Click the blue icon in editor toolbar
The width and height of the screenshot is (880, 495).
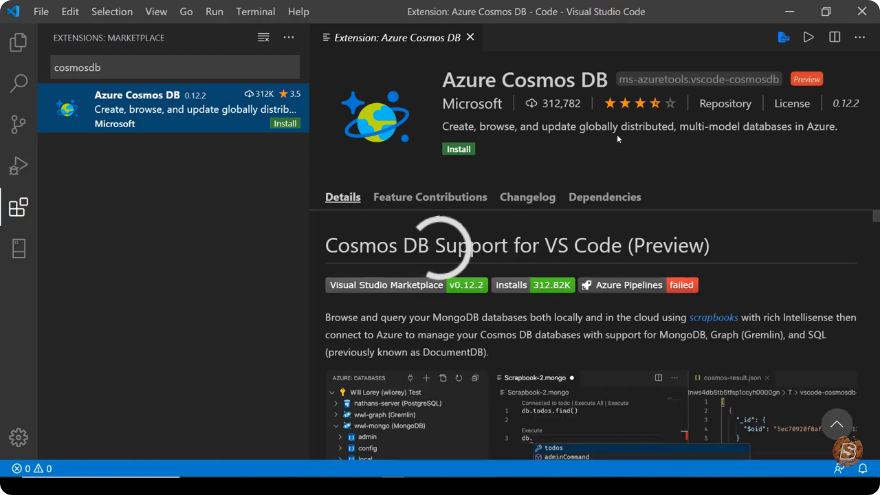783,38
